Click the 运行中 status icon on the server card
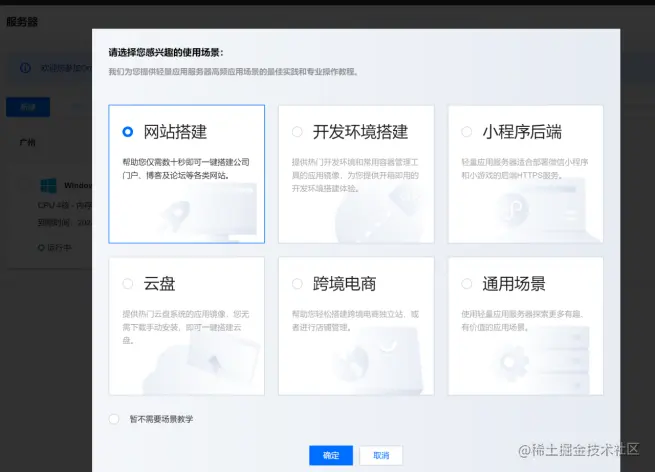 41,248
